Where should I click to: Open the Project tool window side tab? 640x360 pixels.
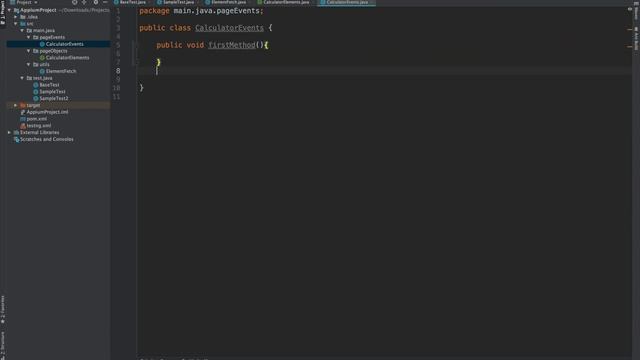pyautogui.click(x=3, y=13)
